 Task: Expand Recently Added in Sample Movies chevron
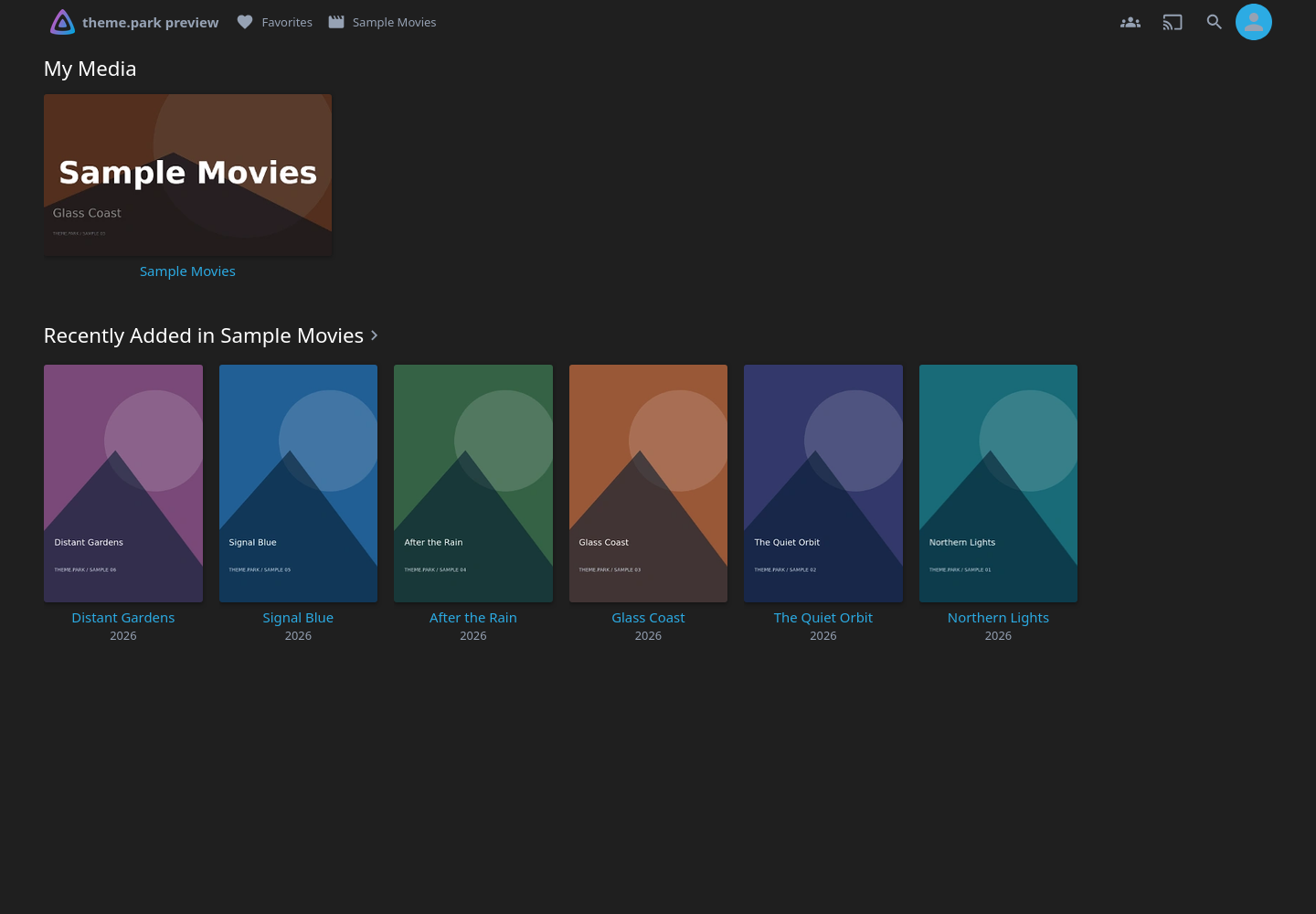pos(374,335)
